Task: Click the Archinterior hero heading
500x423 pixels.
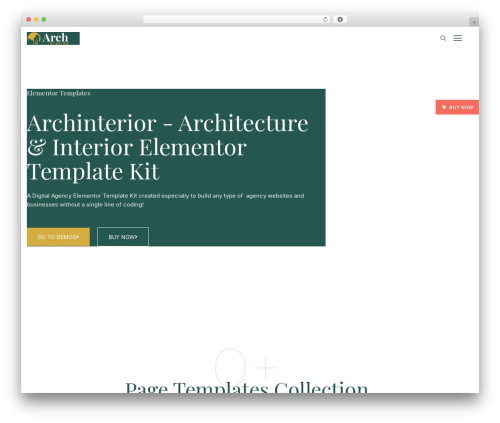Action: point(168,147)
